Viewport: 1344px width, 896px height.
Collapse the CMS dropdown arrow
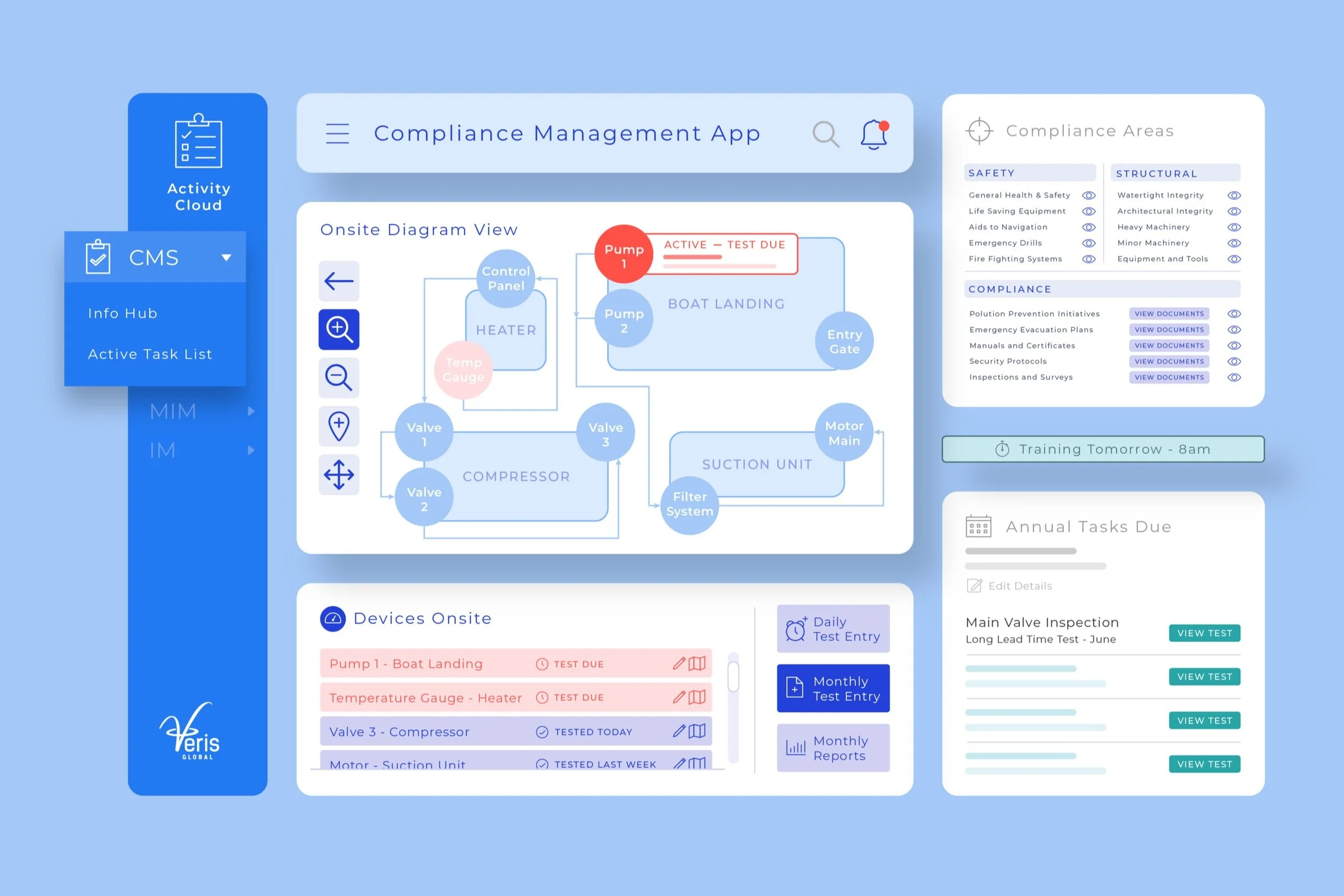click(x=226, y=258)
